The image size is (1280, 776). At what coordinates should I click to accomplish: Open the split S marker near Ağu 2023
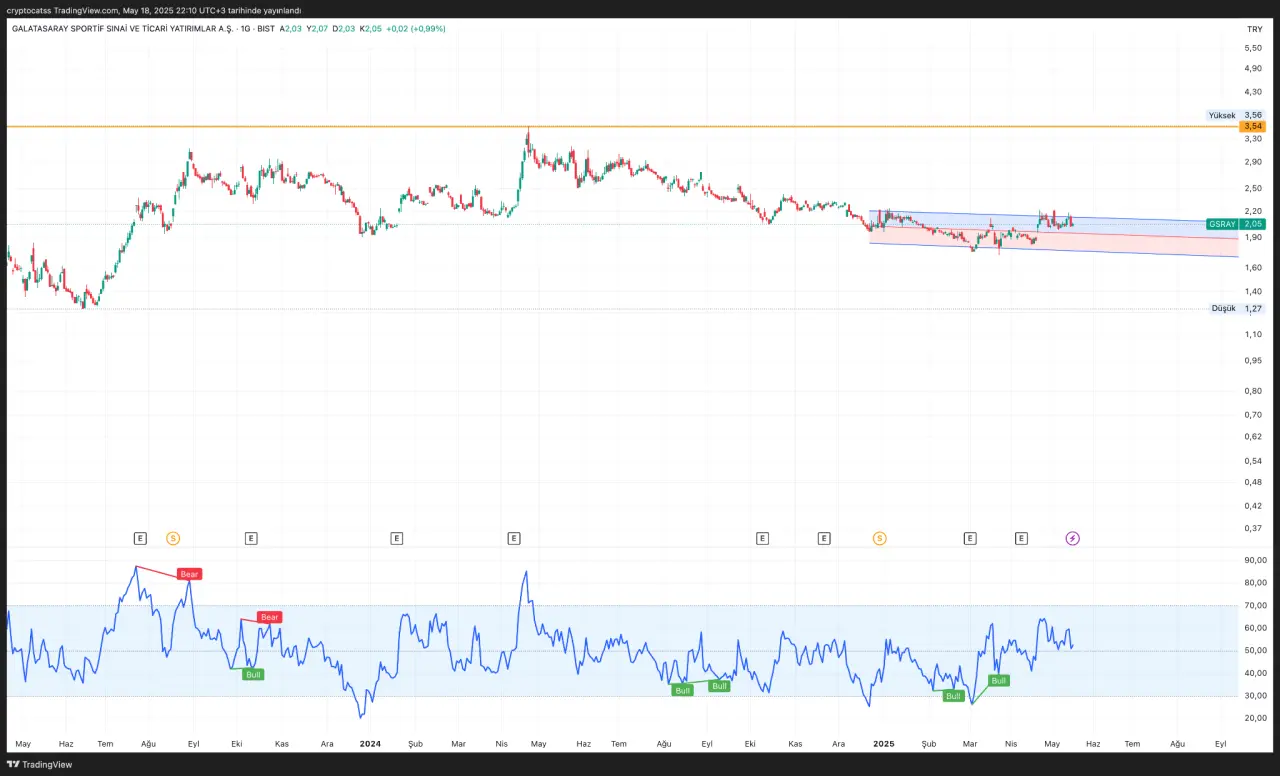coord(173,538)
